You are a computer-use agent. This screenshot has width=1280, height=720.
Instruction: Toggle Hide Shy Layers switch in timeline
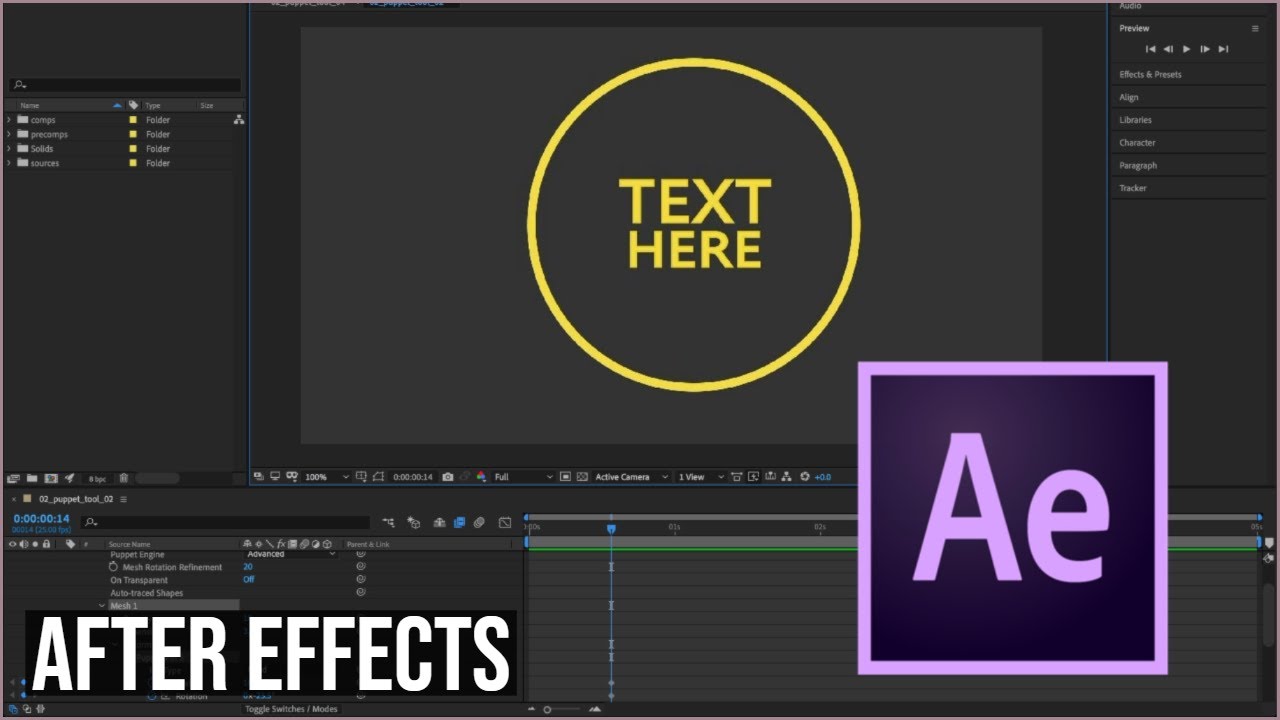tap(439, 522)
